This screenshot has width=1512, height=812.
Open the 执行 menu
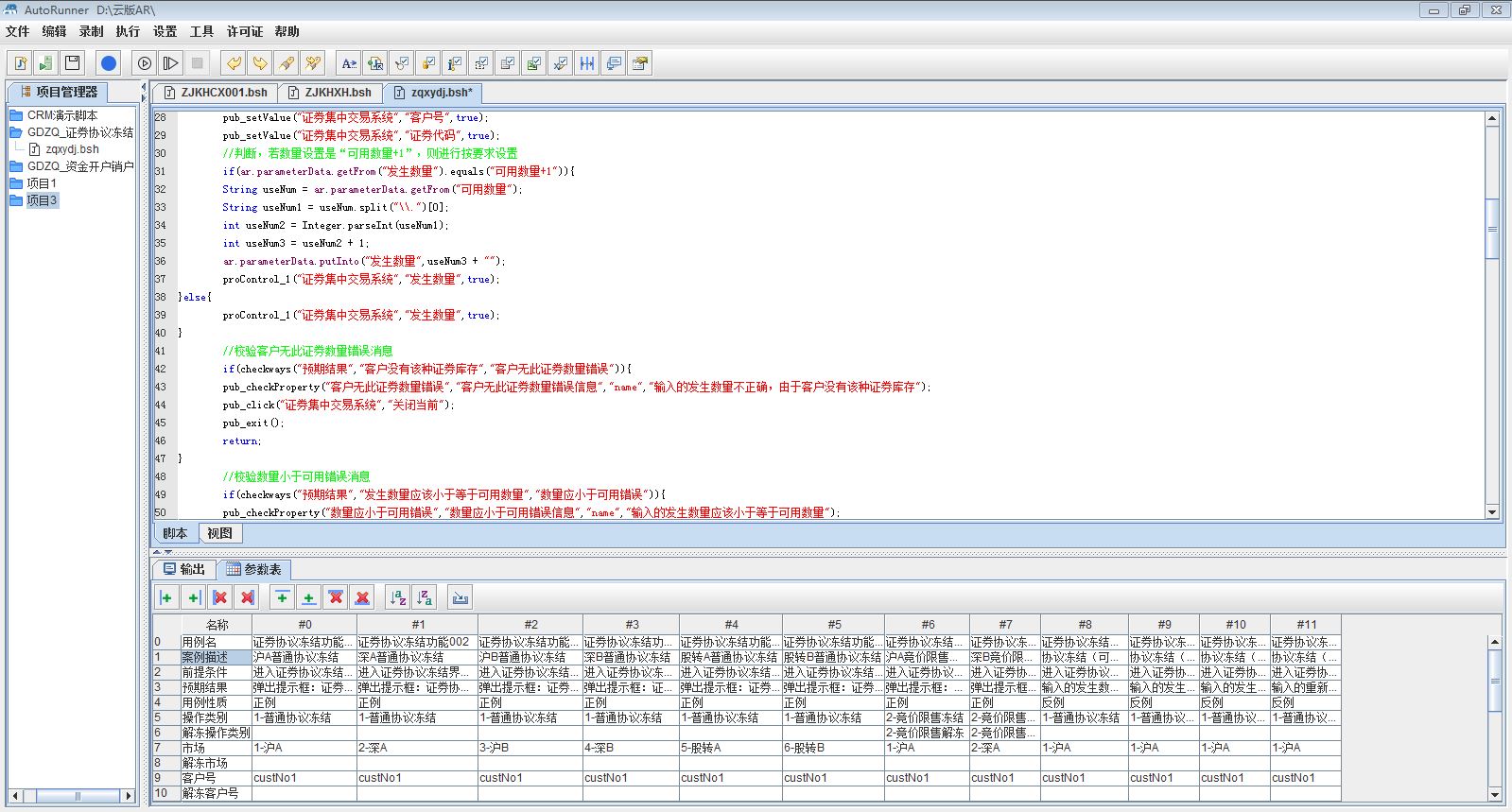tap(128, 31)
